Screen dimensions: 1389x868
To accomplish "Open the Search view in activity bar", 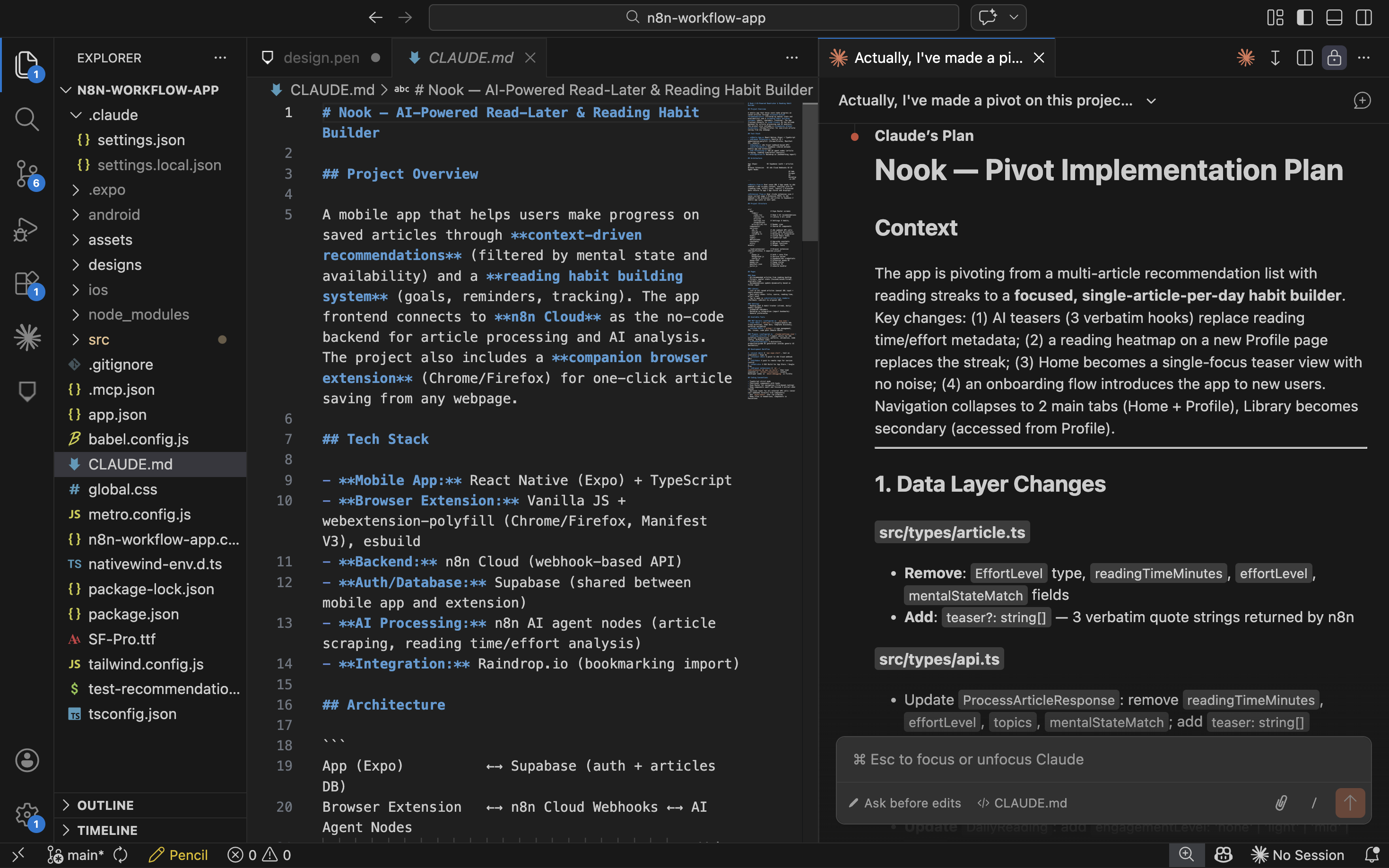I will click(26, 119).
